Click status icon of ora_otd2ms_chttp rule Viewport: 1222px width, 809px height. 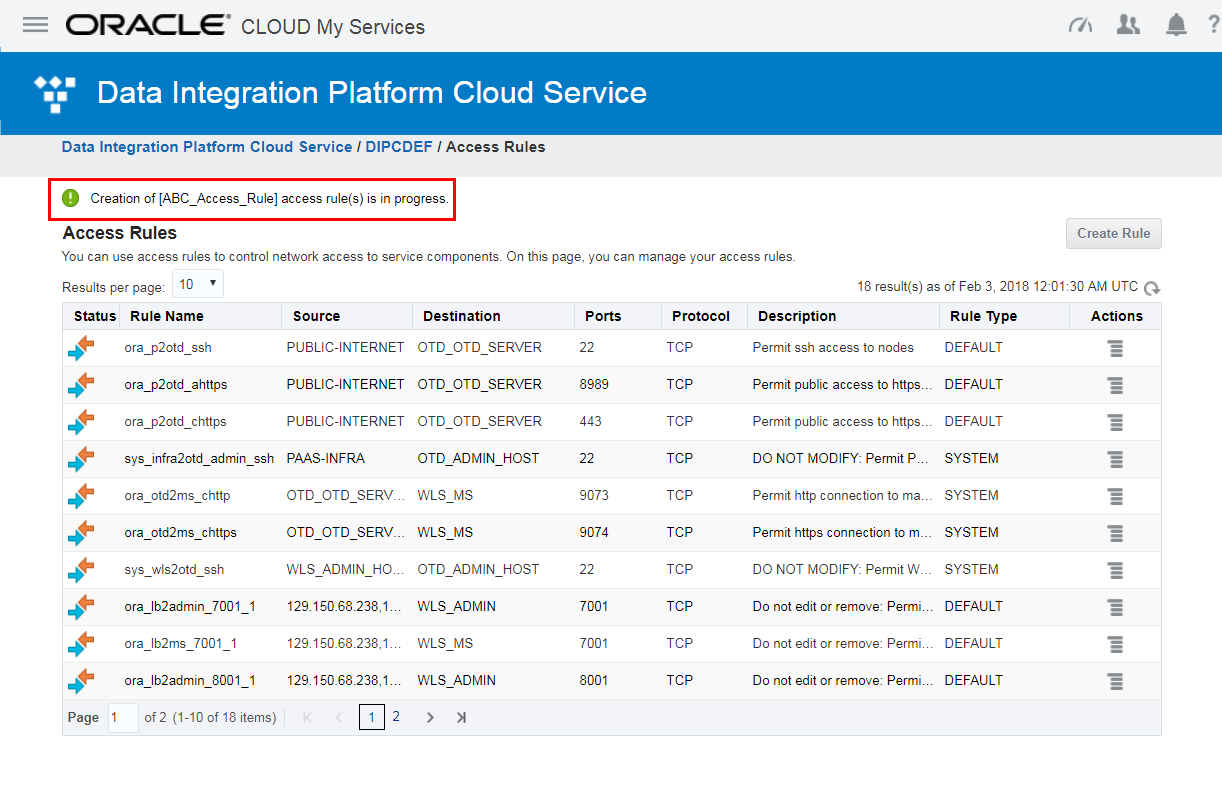pyautogui.click(x=80, y=496)
